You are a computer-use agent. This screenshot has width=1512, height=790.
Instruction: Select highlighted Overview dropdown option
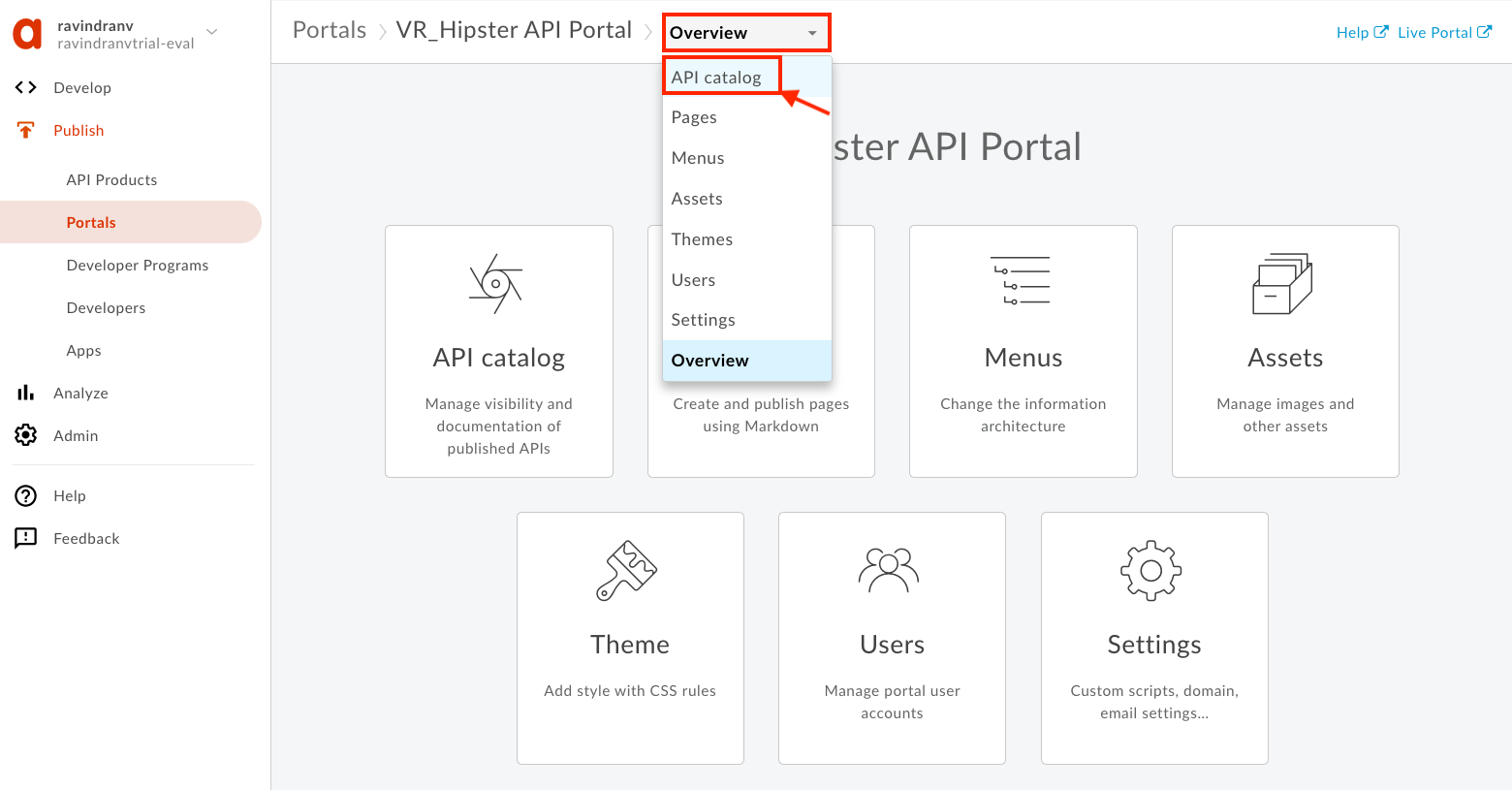click(747, 361)
